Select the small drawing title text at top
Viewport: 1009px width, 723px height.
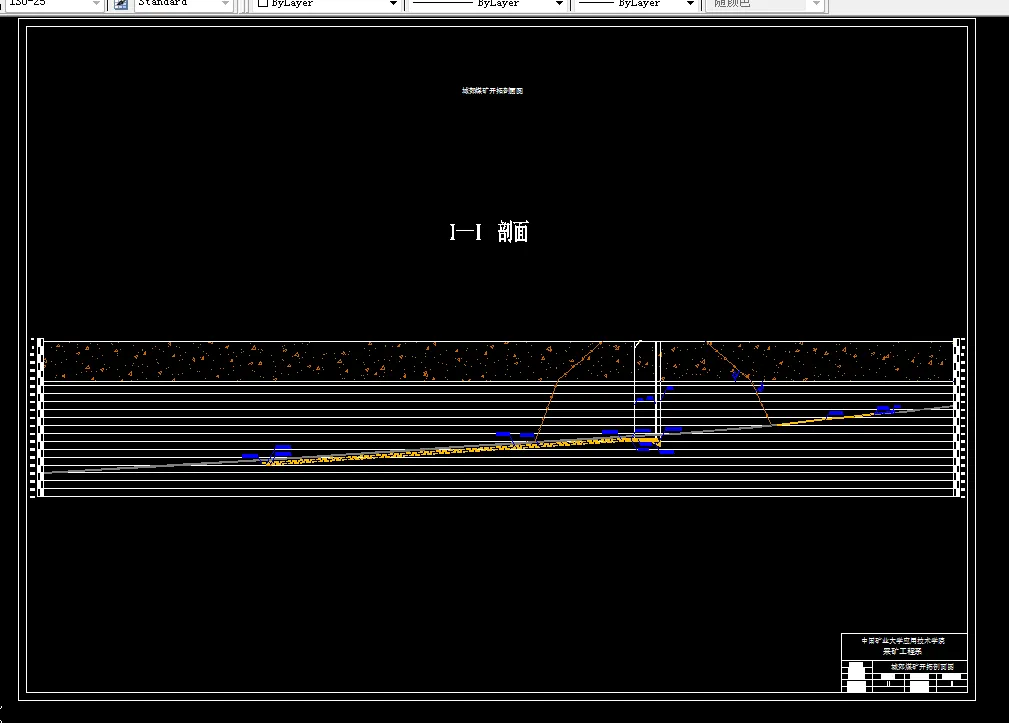pos(492,91)
